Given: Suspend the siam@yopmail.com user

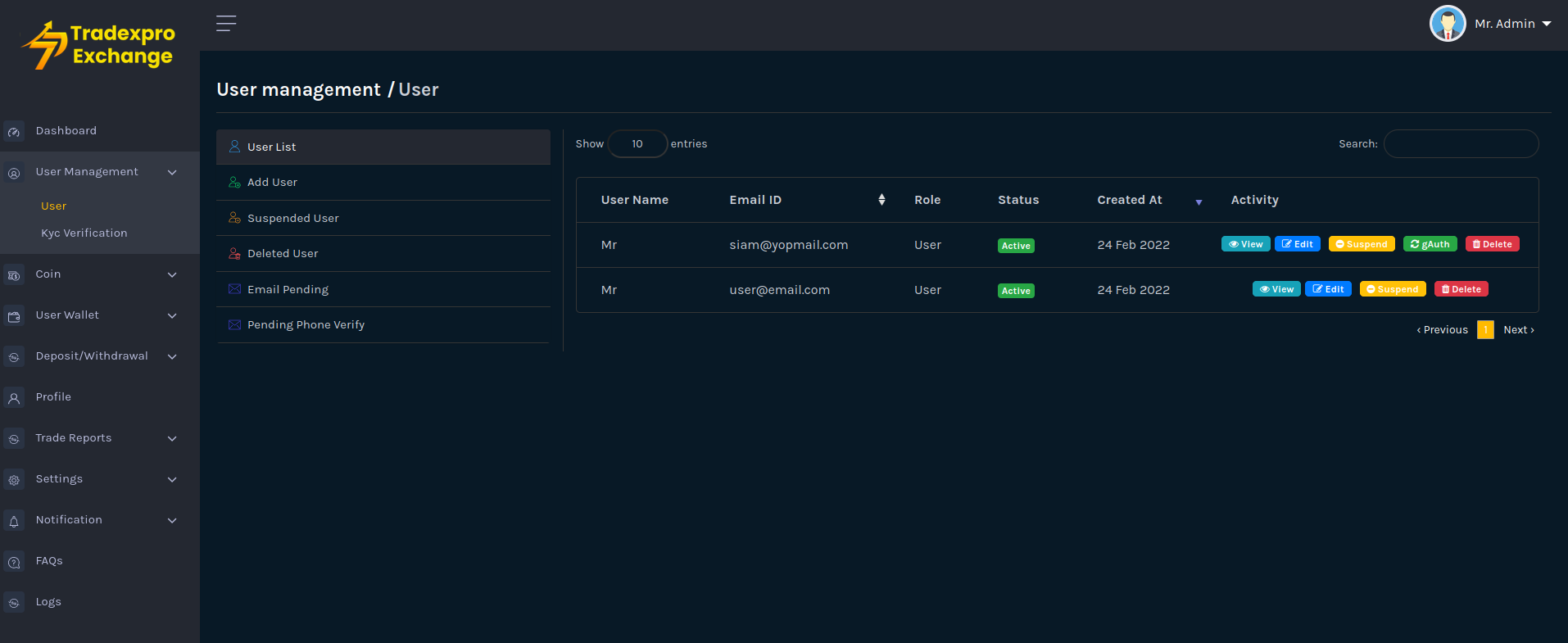Looking at the screenshot, I should coord(1361,244).
